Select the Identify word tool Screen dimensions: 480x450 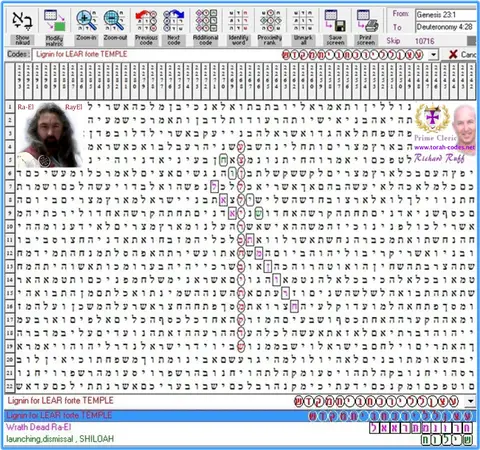click(x=238, y=21)
